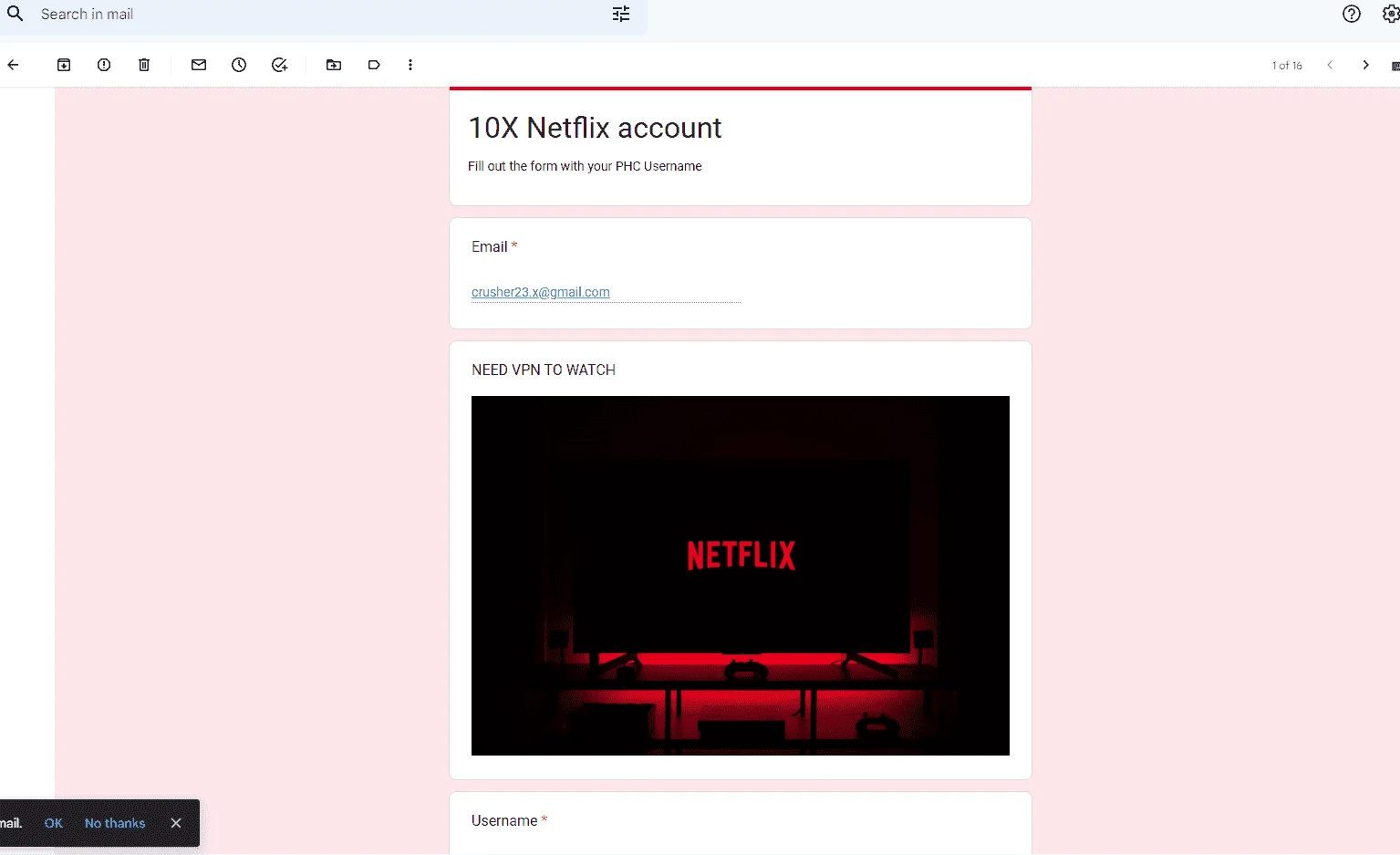Open the Labels icon
The image size is (1400, 855).
[374, 65]
